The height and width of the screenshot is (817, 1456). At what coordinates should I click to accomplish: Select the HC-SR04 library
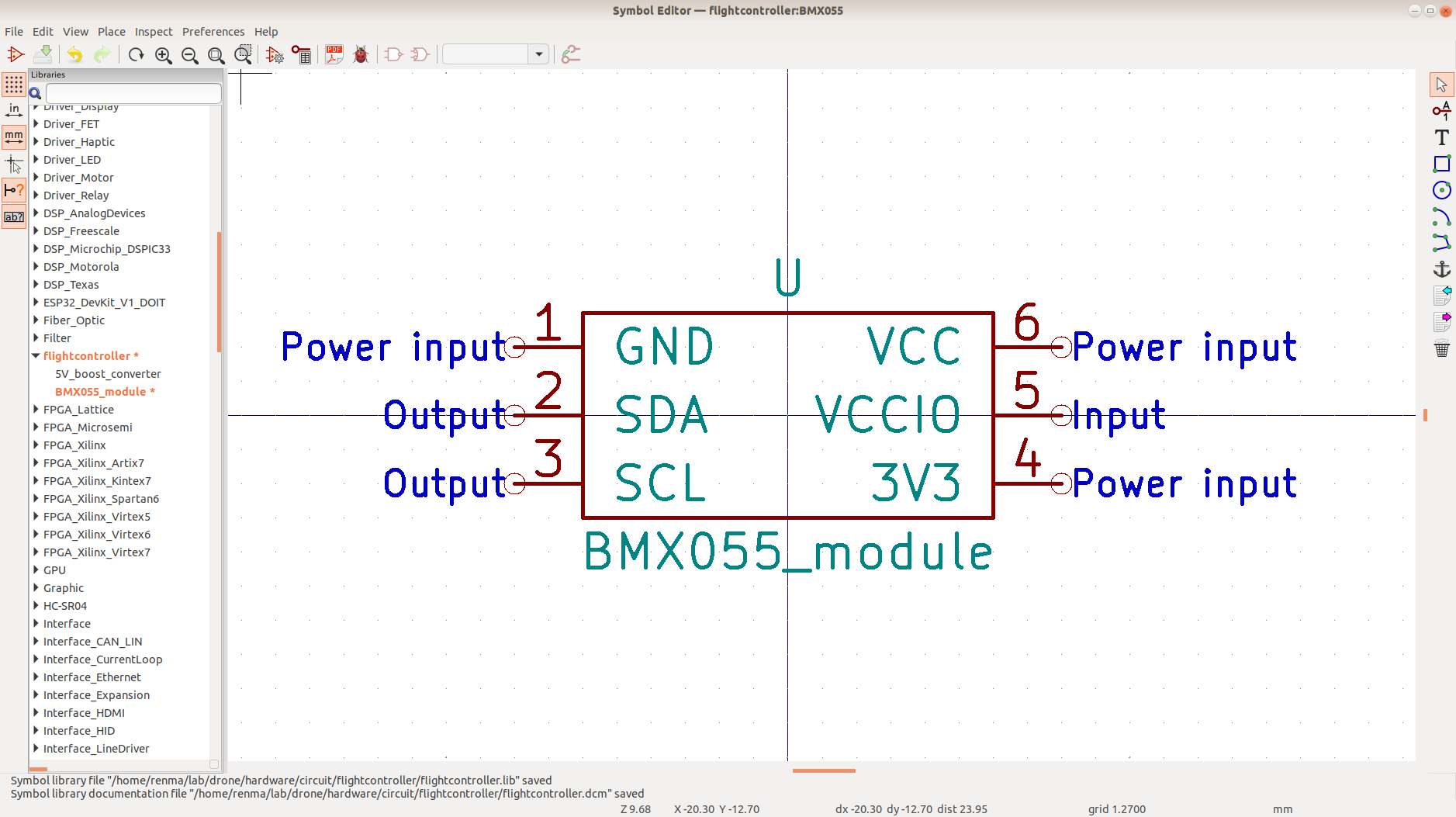click(65, 606)
